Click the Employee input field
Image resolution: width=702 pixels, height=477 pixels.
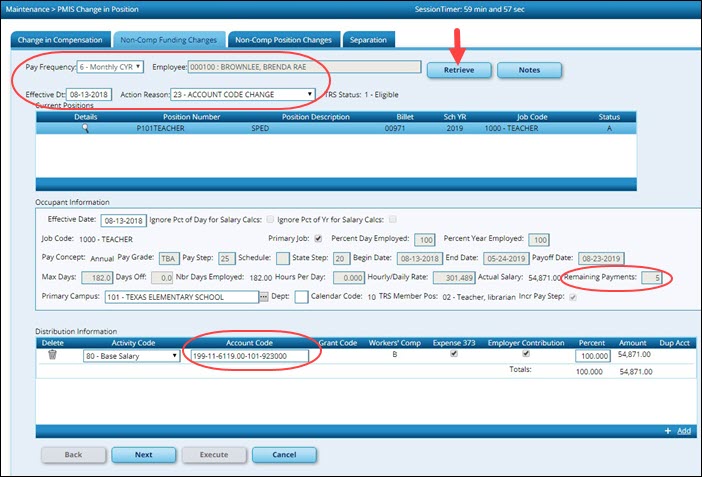click(x=304, y=67)
